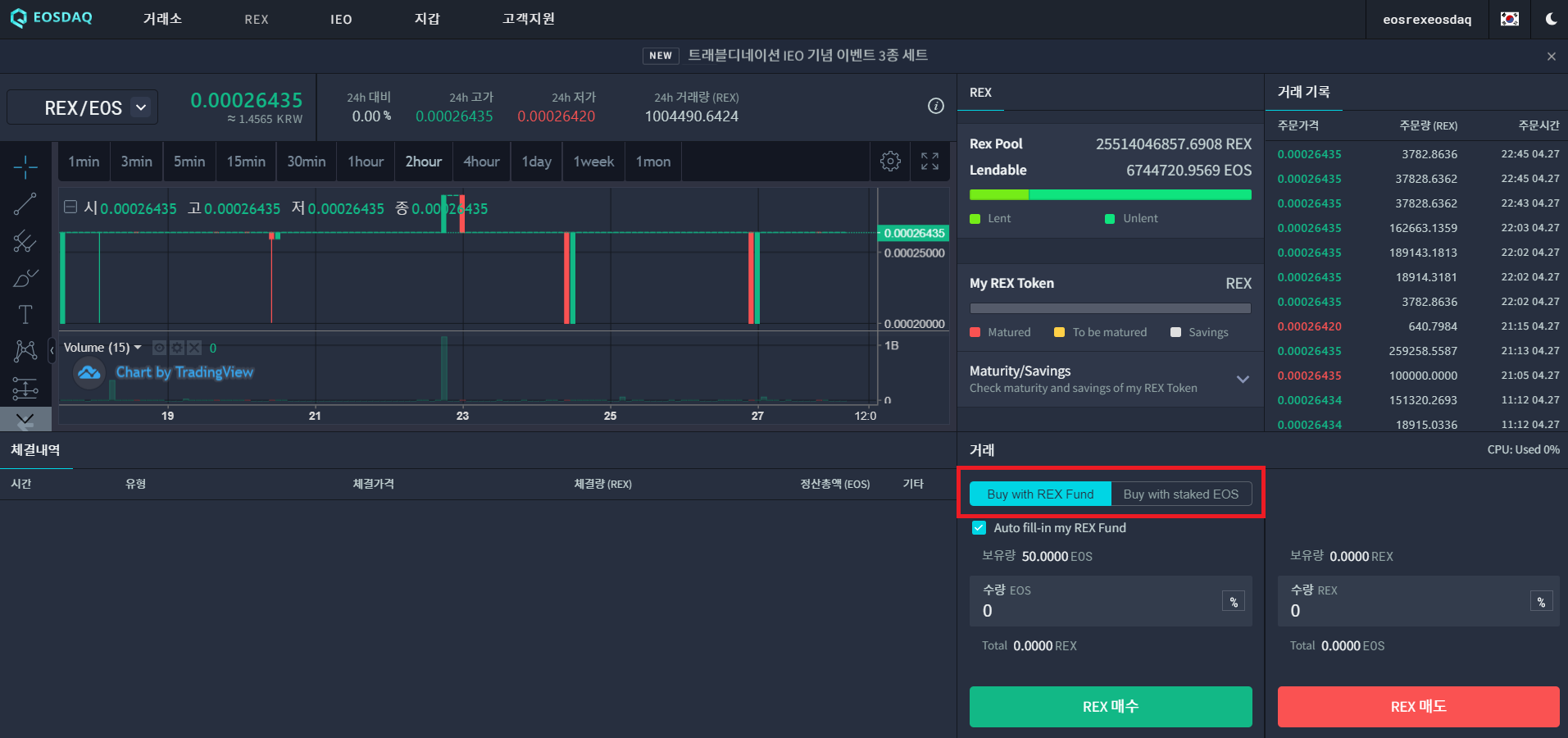The image size is (1568, 738).
Task: Click the My REX Token maturity bar
Action: pos(1111,308)
